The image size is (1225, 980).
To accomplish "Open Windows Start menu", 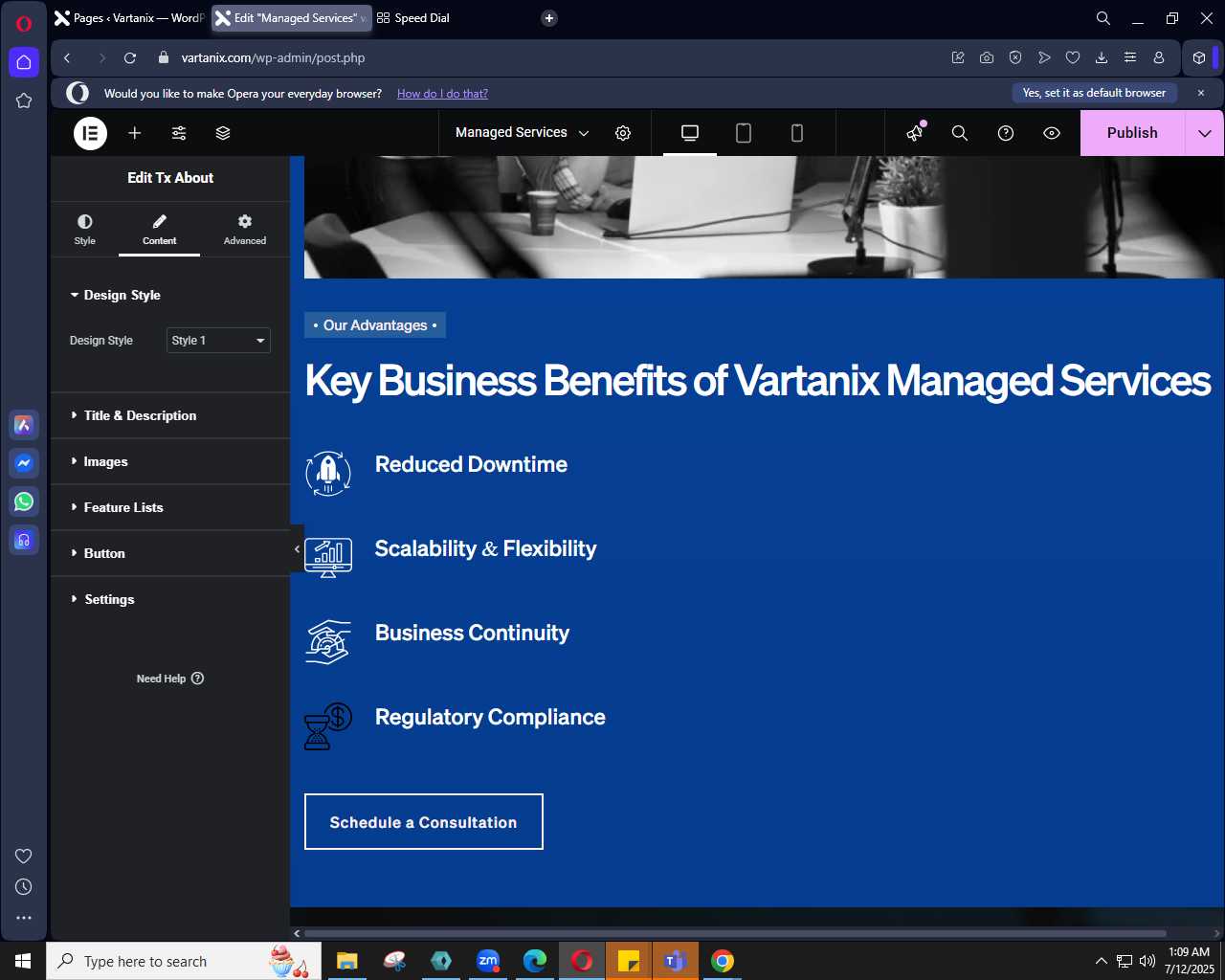I will tap(23, 961).
